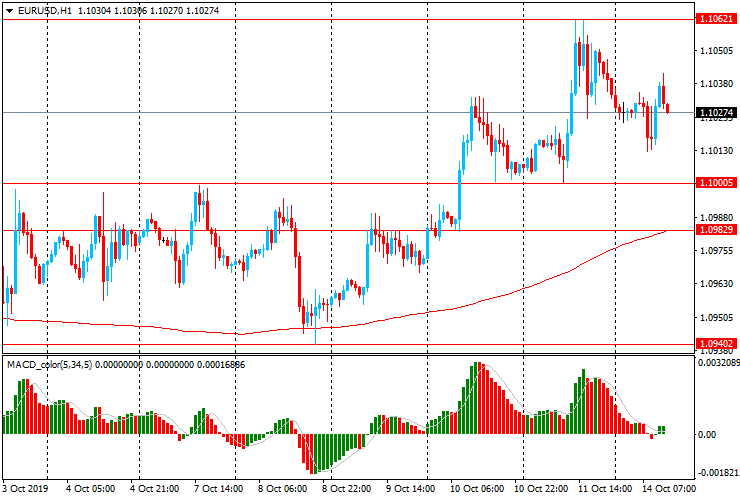
Task: Click the 8 Oct 22:00 time axis label
Action: point(346,489)
